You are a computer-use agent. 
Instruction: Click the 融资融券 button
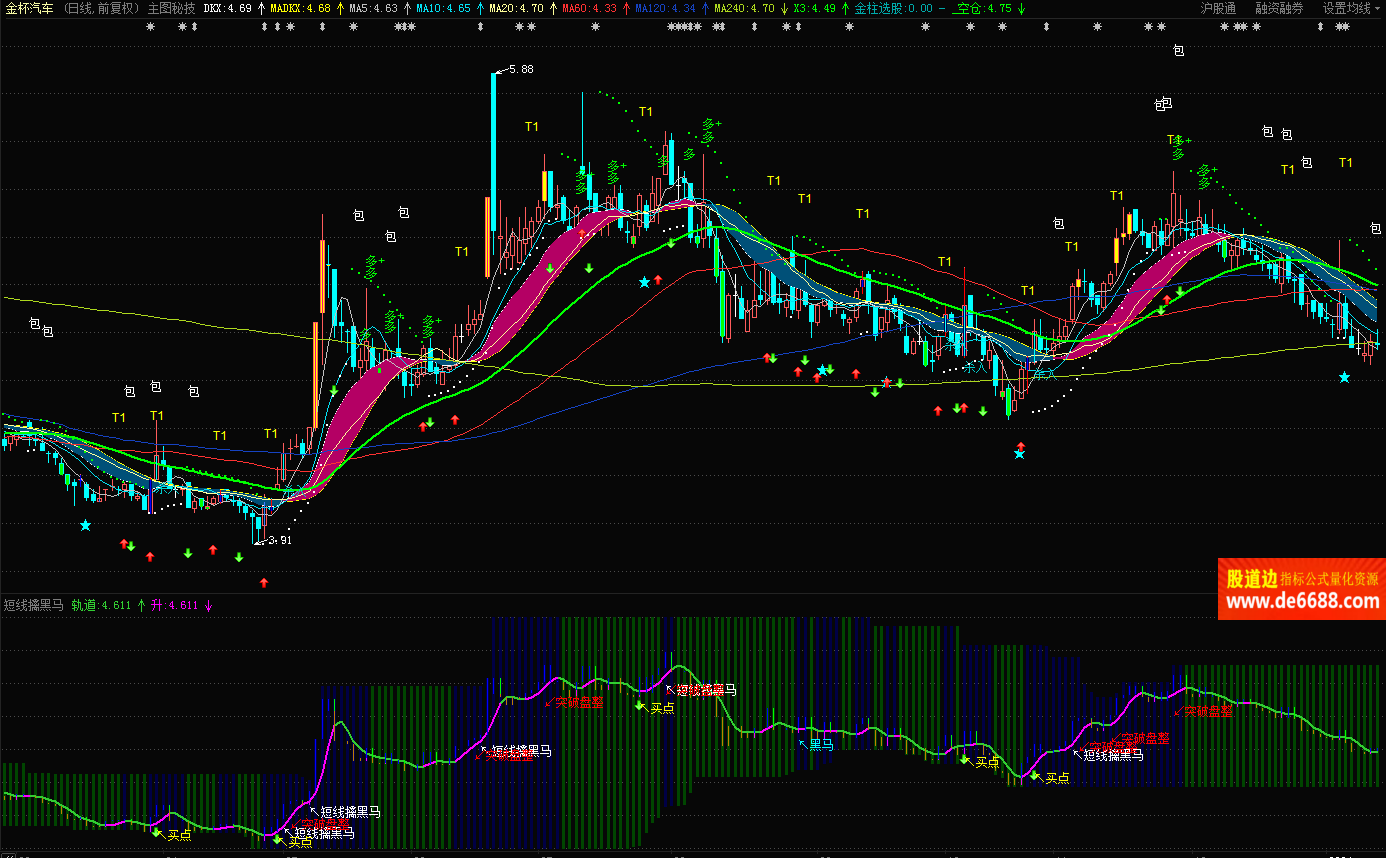click(x=1279, y=8)
